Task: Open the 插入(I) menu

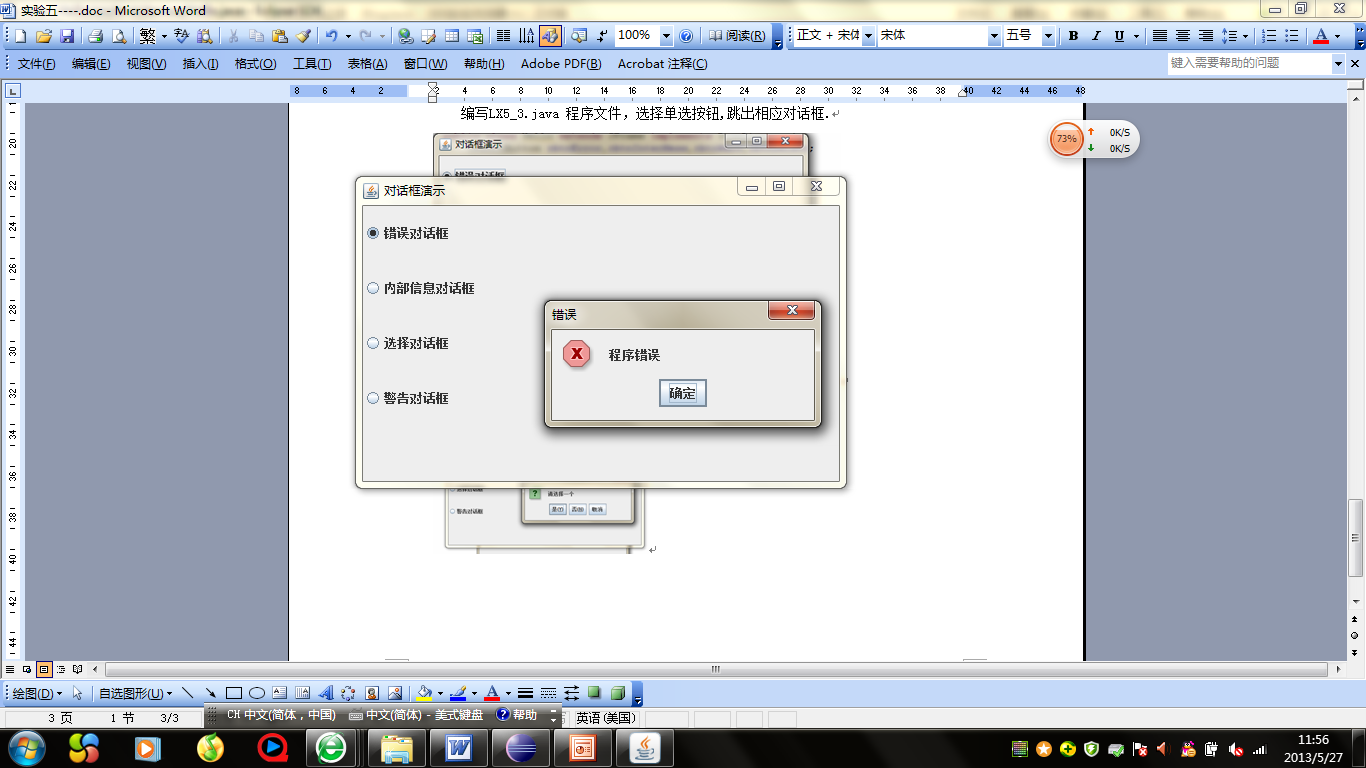Action: 200,64
